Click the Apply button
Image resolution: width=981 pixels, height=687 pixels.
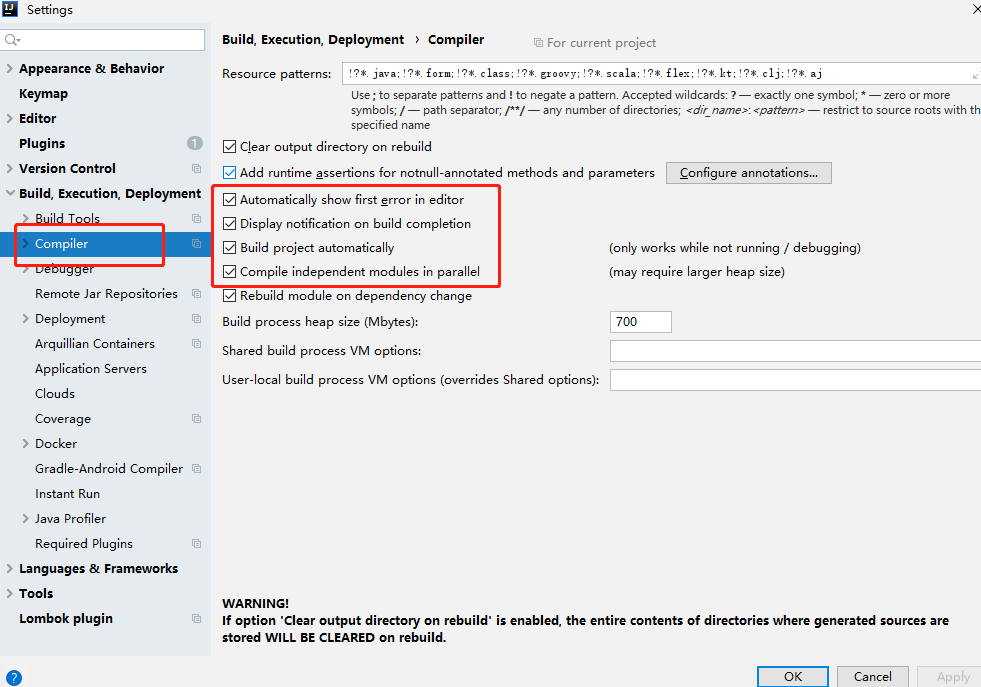[952, 676]
